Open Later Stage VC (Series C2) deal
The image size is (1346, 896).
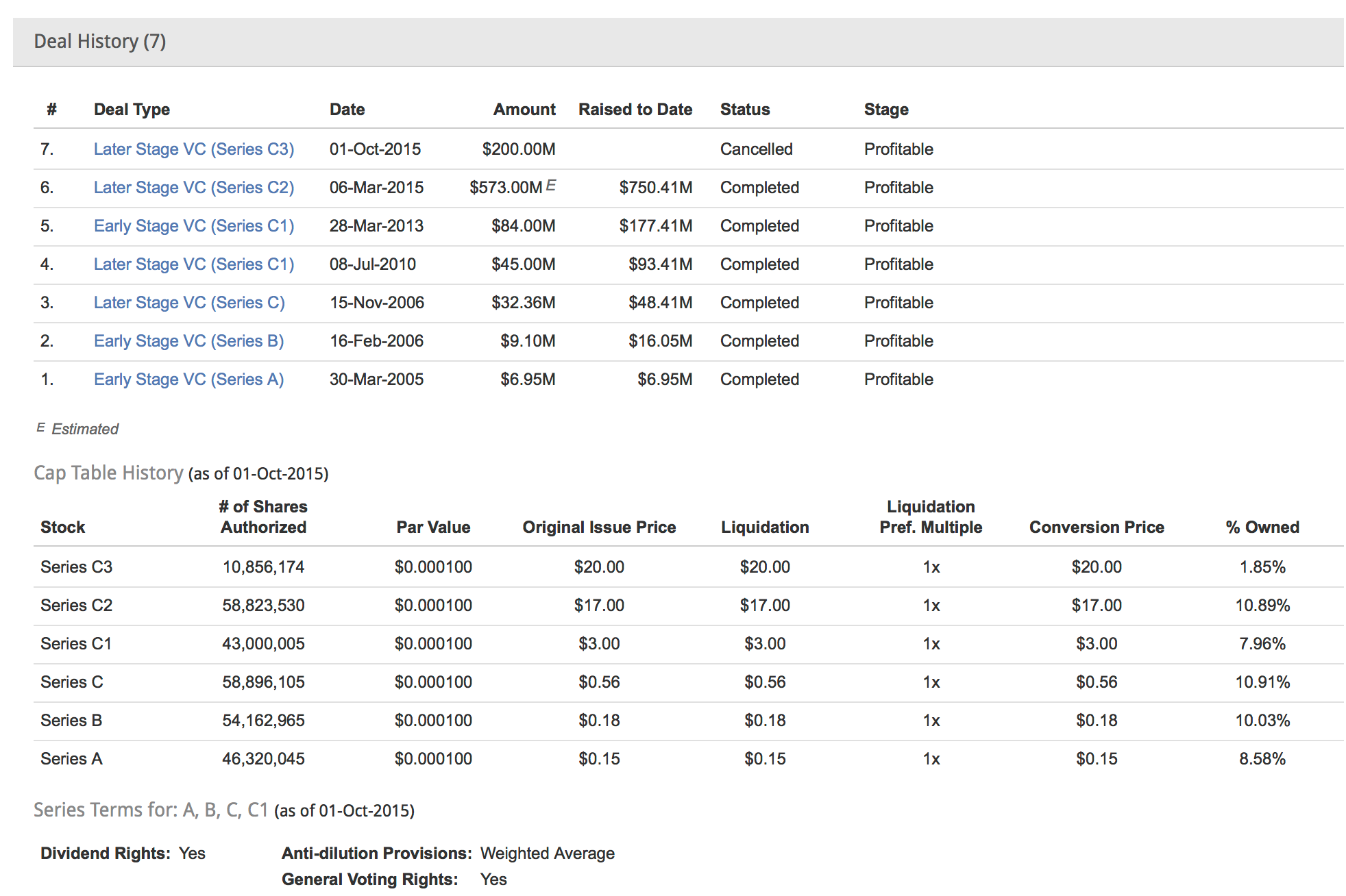pos(193,188)
